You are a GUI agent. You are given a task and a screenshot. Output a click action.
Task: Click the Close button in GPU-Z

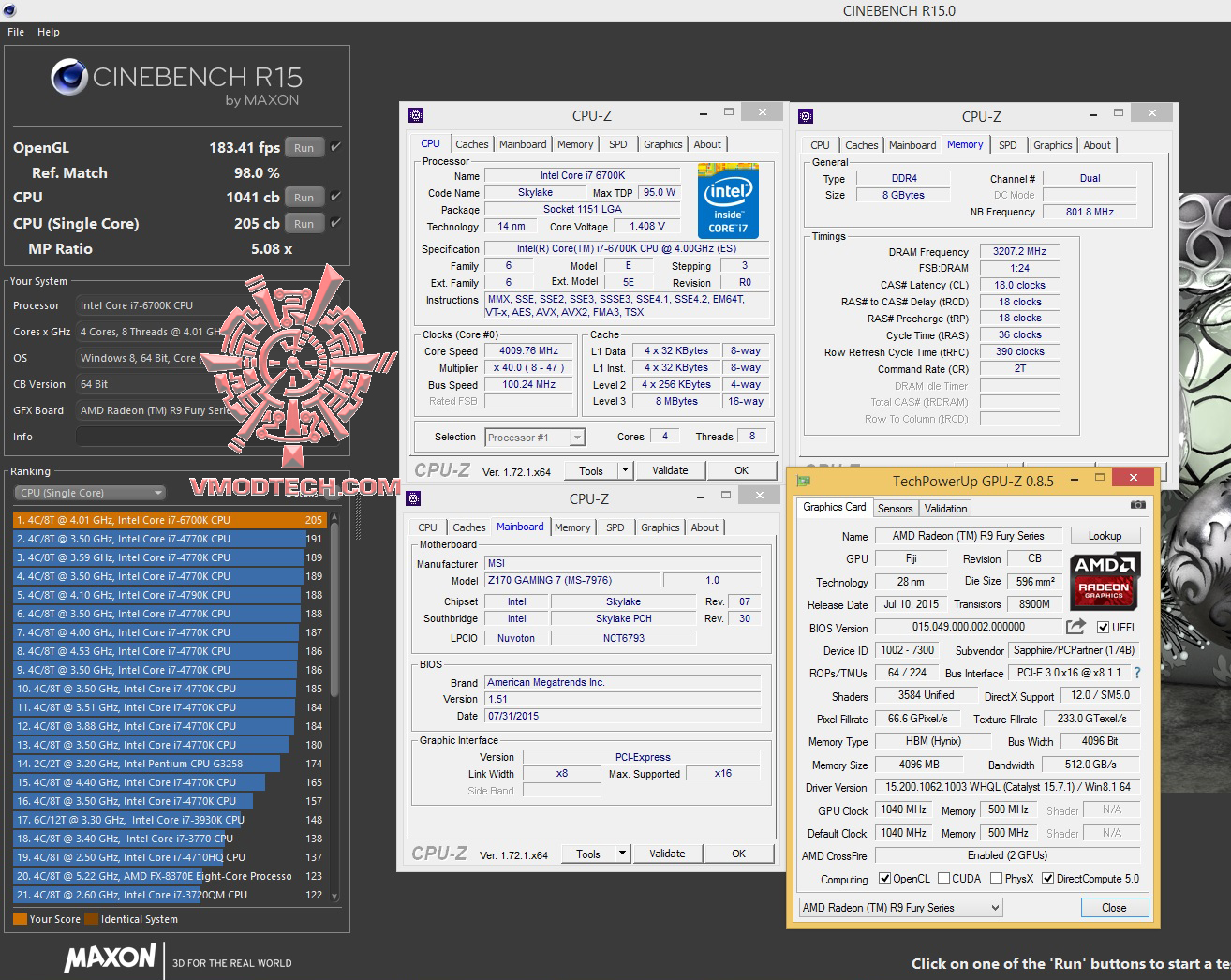pos(1114,908)
